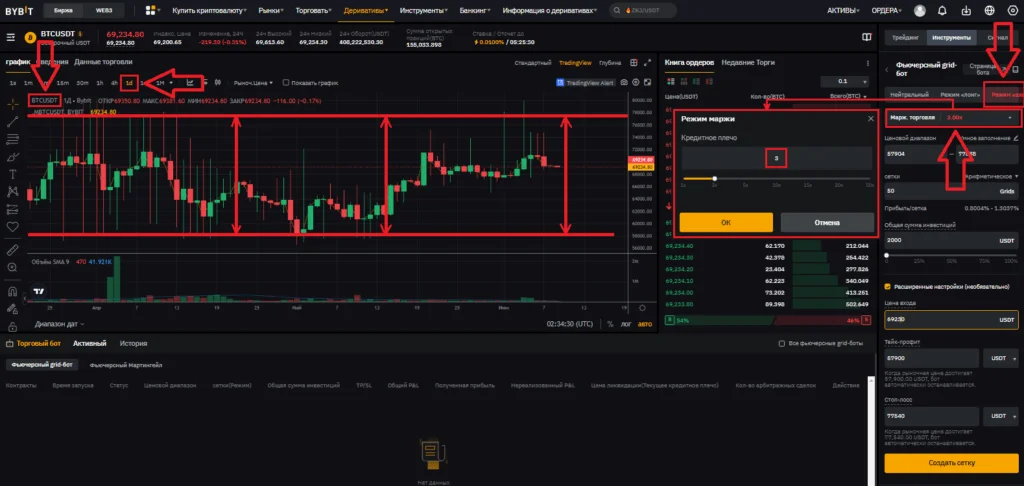The width and height of the screenshot is (1024, 486).
Task: Click the favorites heart icon in toolbar
Action: [12, 227]
